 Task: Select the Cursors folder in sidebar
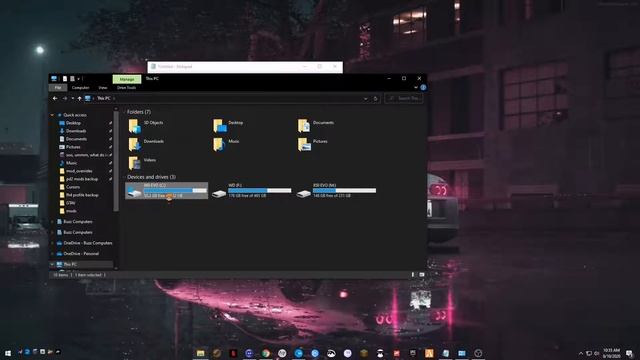(x=69, y=187)
